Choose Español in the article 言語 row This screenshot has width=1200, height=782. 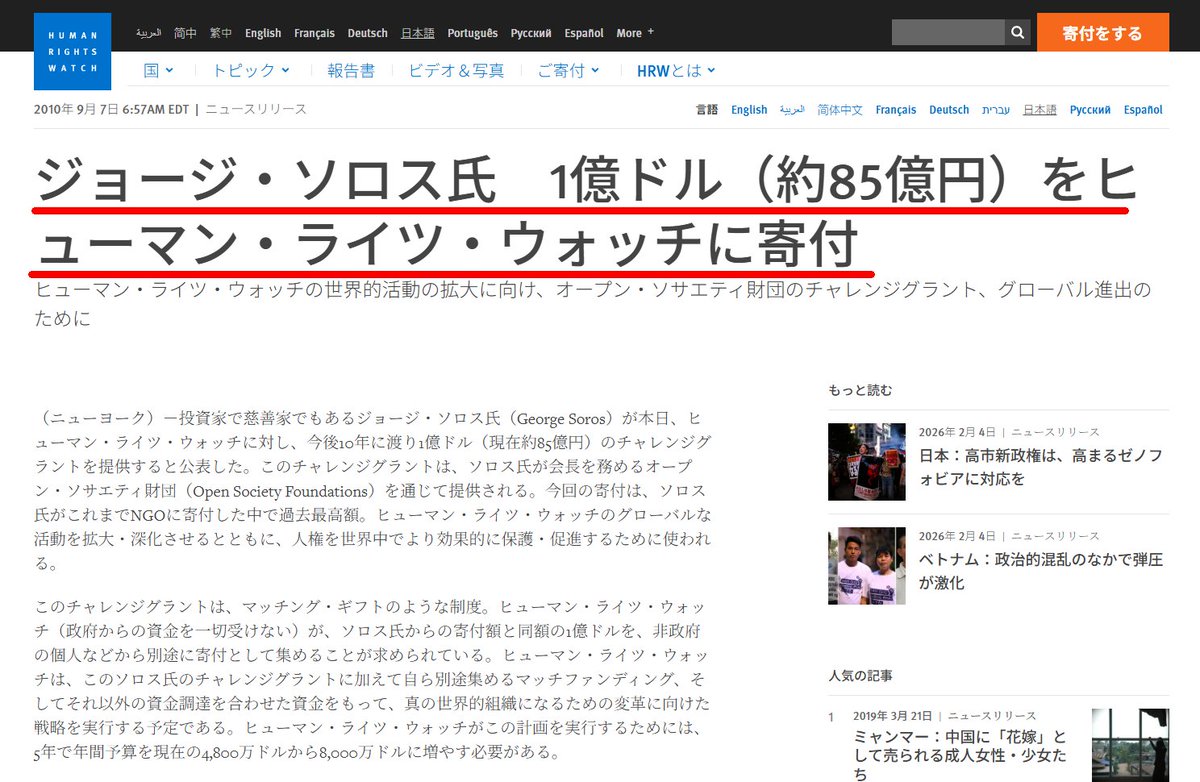(1143, 110)
